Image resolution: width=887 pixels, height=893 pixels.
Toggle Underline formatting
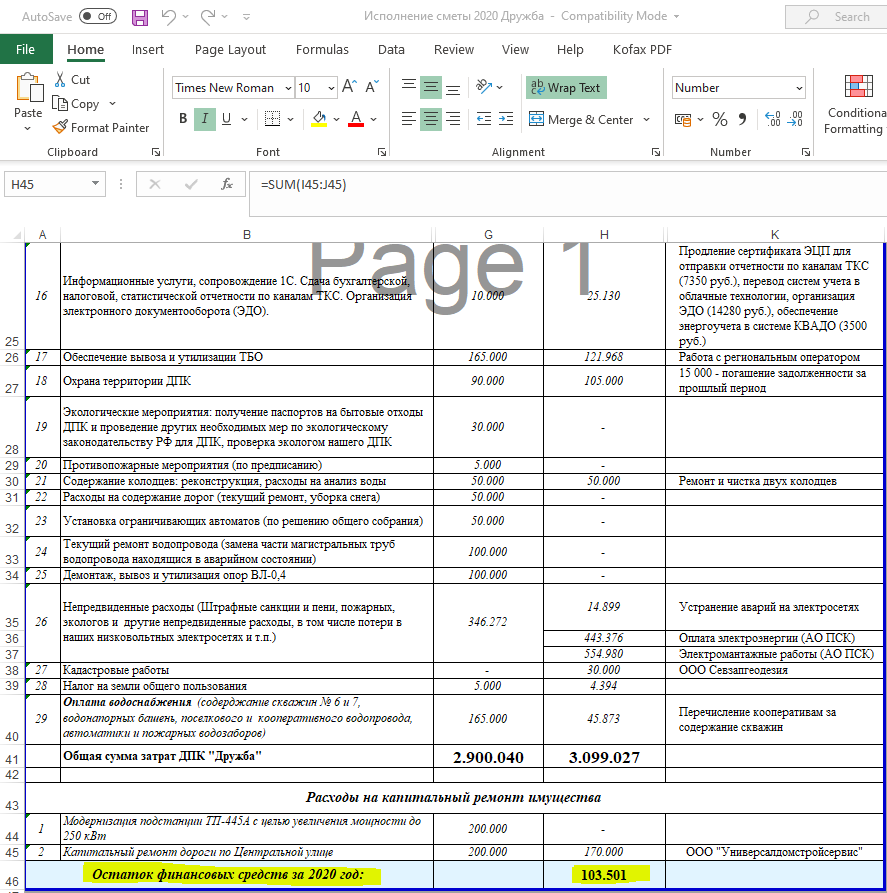coord(226,118)
